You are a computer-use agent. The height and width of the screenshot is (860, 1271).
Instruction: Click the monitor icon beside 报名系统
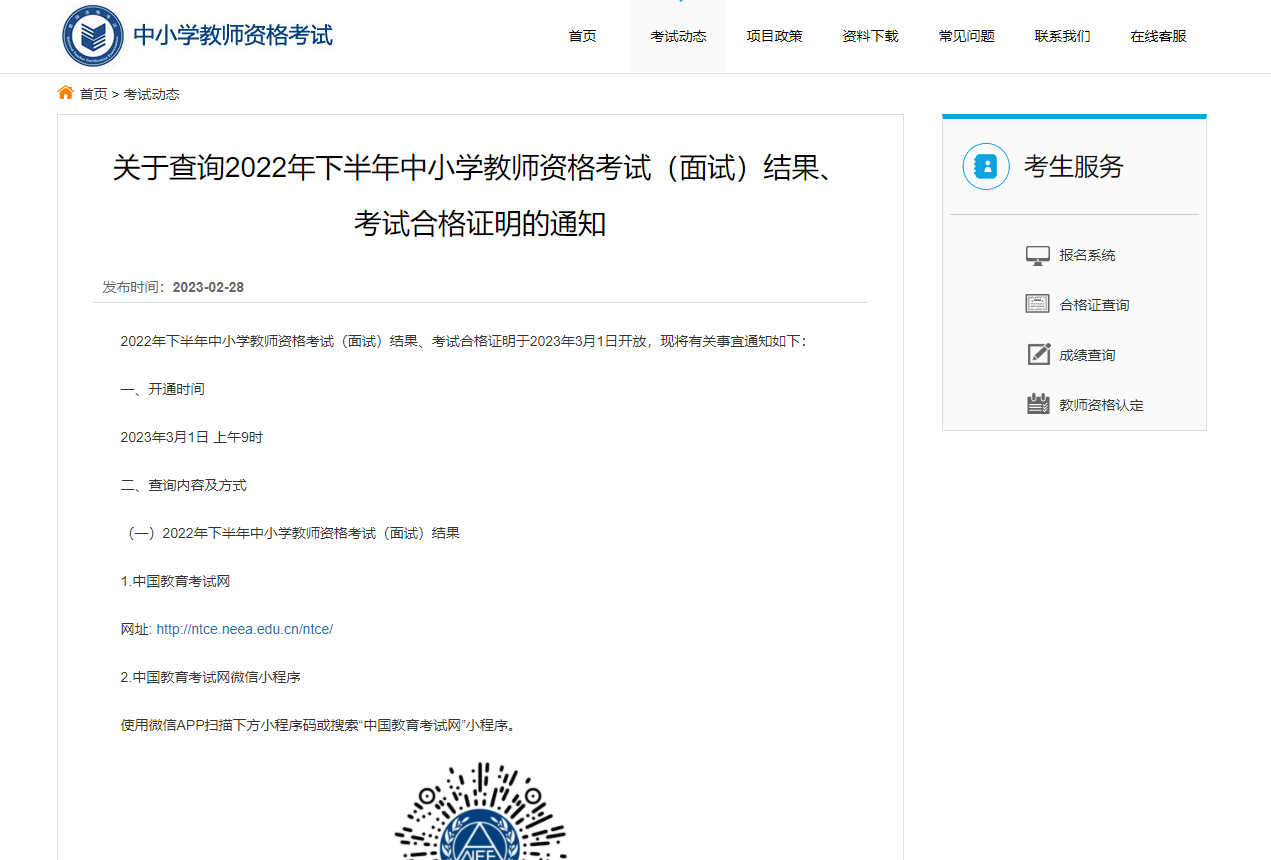click(1037, 256)
